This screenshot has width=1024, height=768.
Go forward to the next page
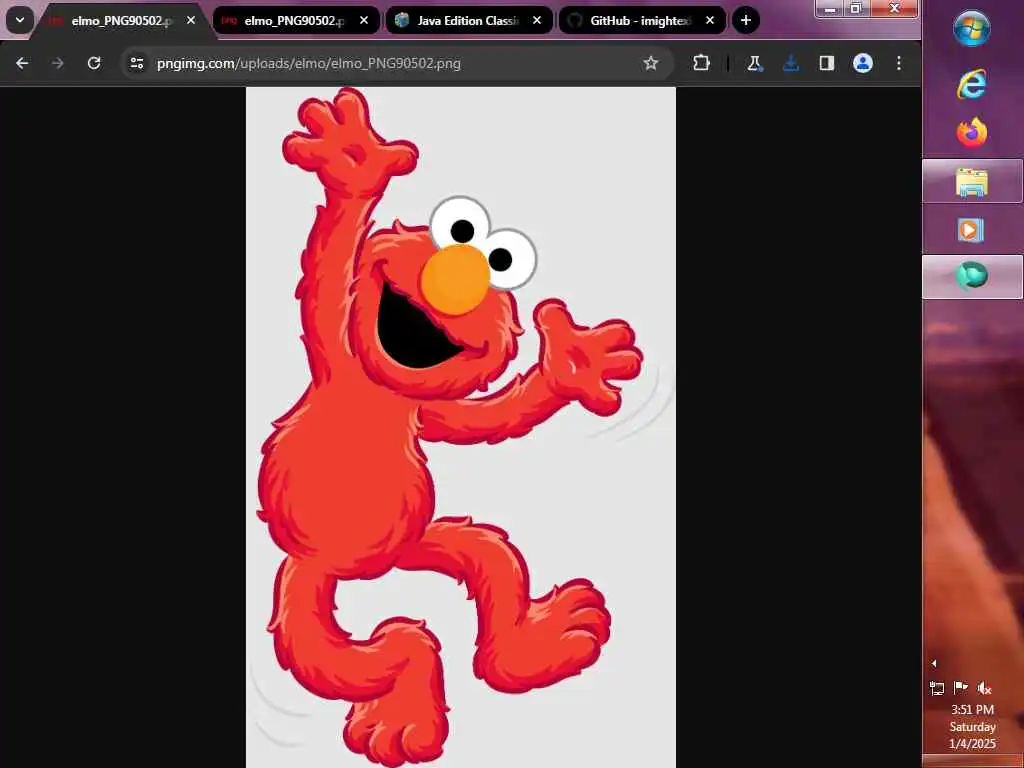[x=58, y=63]
